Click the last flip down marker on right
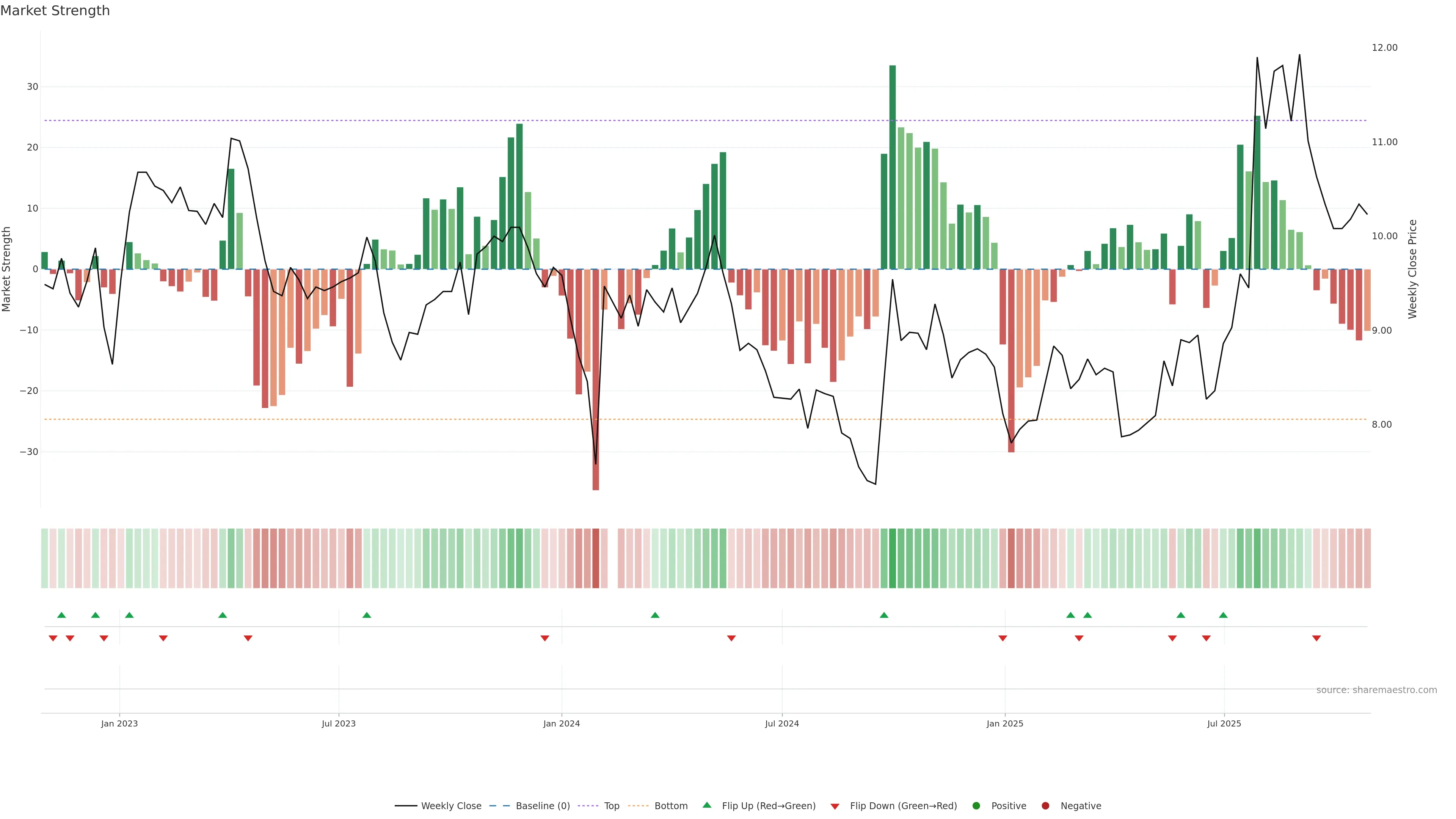1456x819 pixels. pos(1316,638)
